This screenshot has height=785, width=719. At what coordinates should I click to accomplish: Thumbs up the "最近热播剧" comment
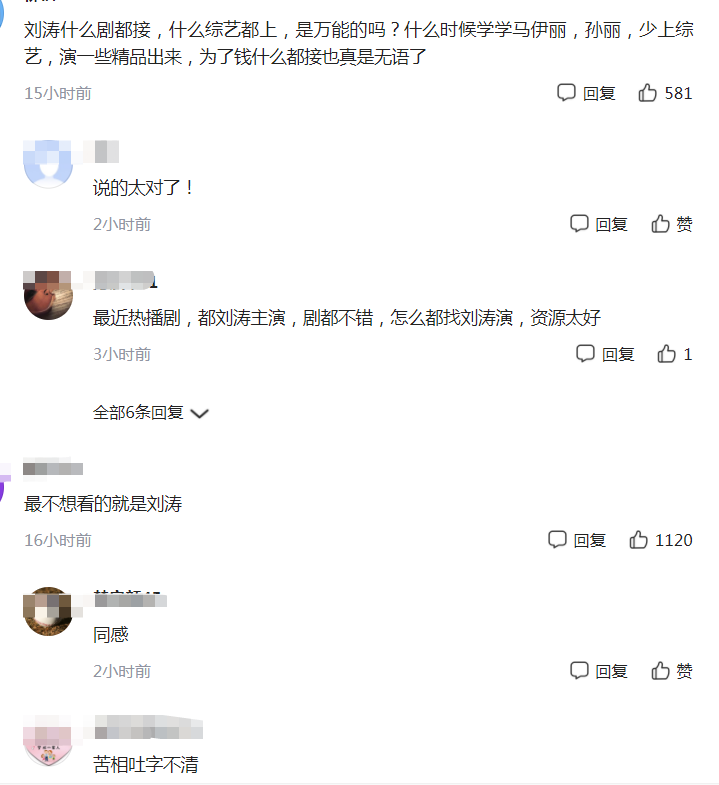tap(666, 354)
